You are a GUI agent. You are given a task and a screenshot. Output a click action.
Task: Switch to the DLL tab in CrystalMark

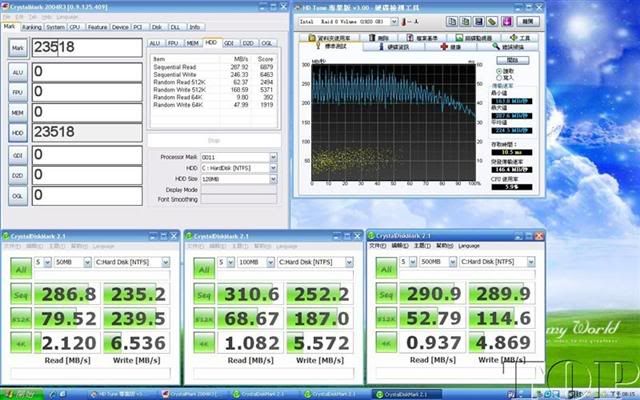(x=176, y=27)
